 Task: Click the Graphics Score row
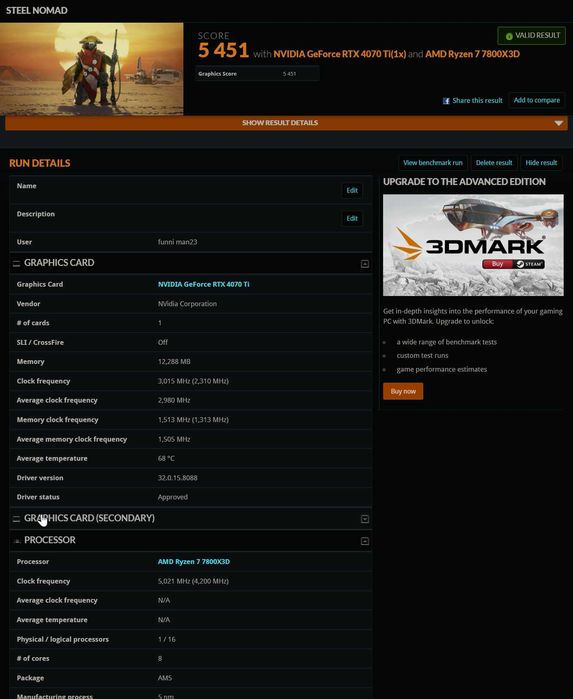[x=257, y=74]
